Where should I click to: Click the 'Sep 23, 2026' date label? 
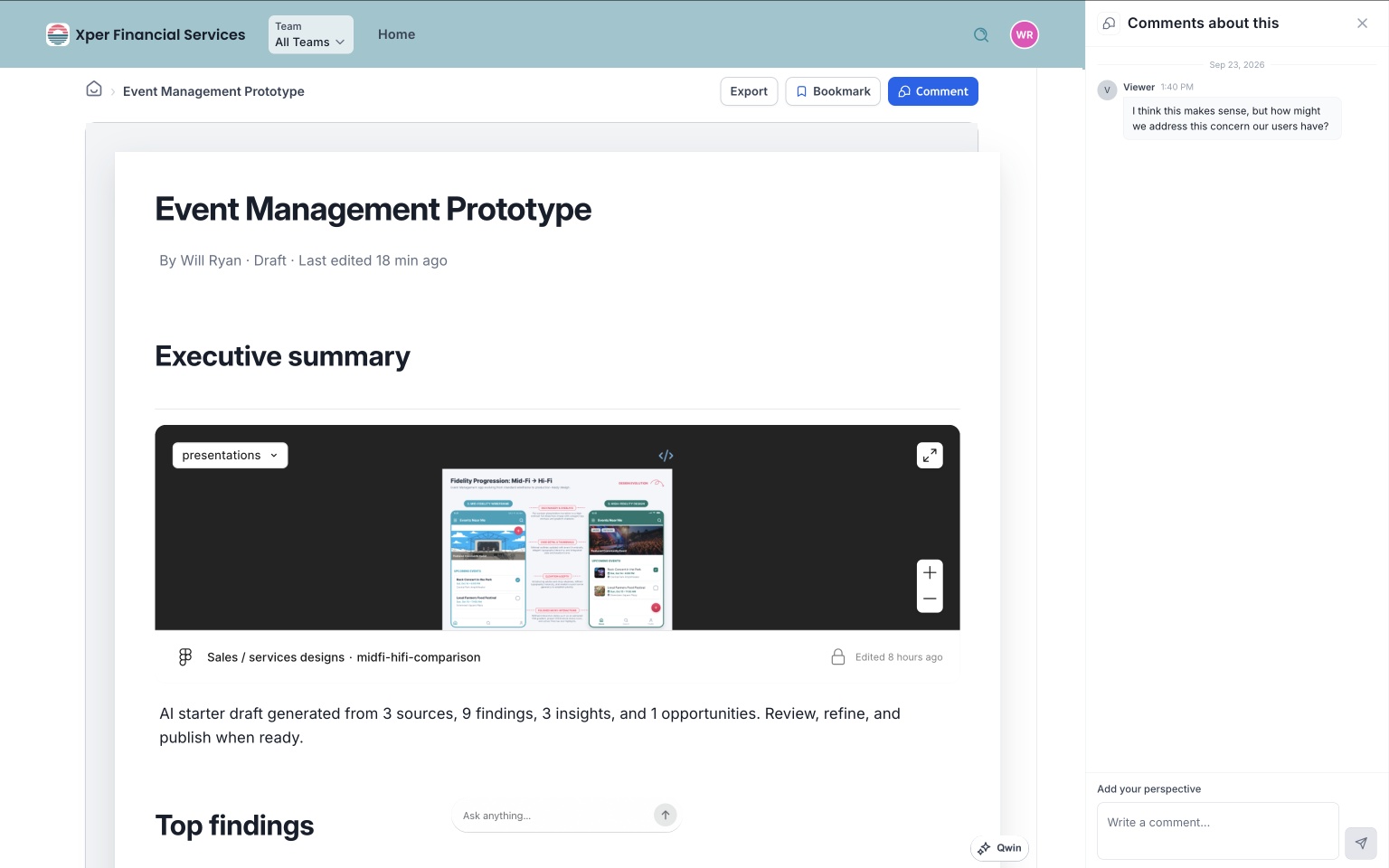1237,65
